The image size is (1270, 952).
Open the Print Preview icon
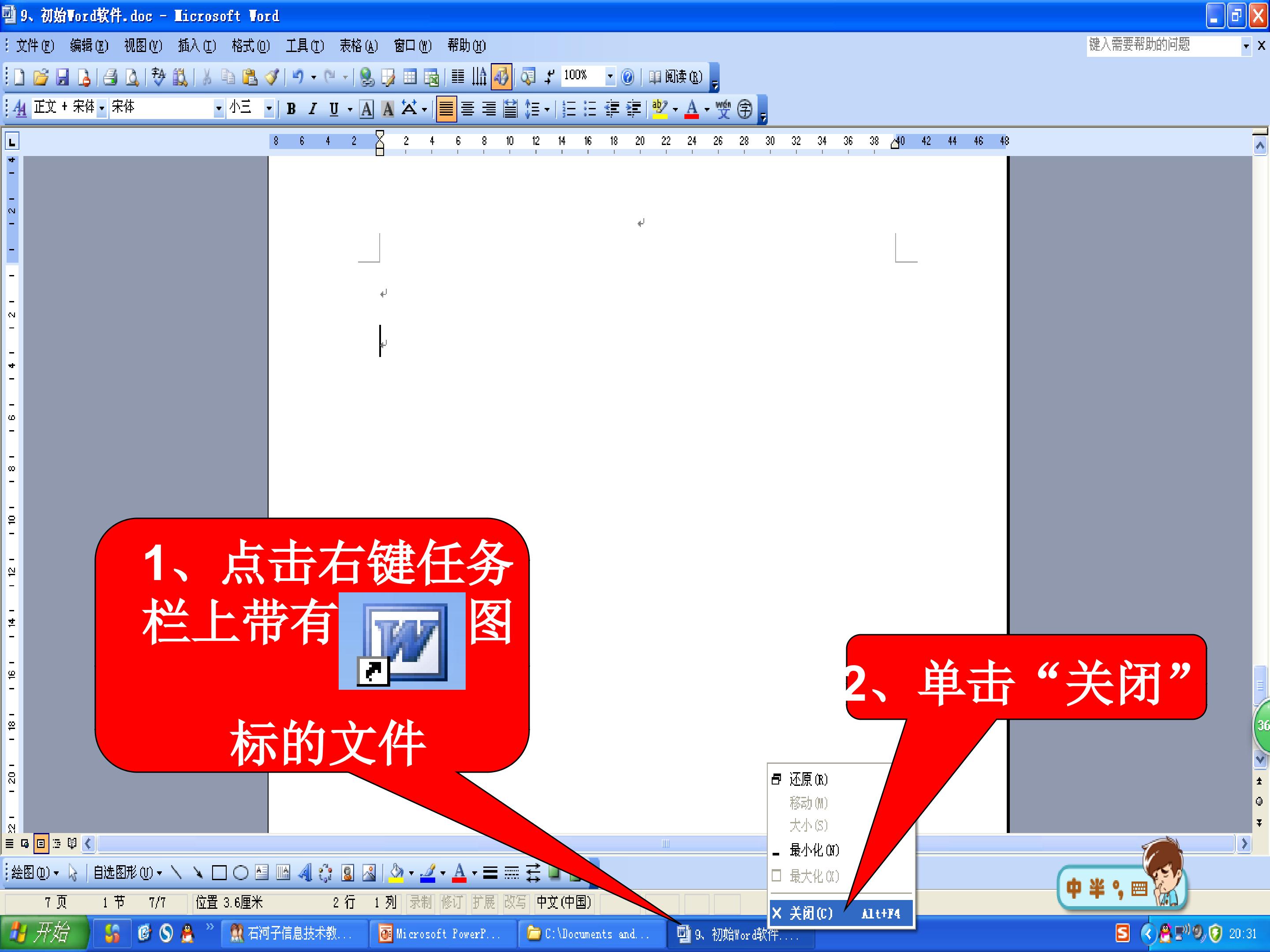(x=132, y=77)
